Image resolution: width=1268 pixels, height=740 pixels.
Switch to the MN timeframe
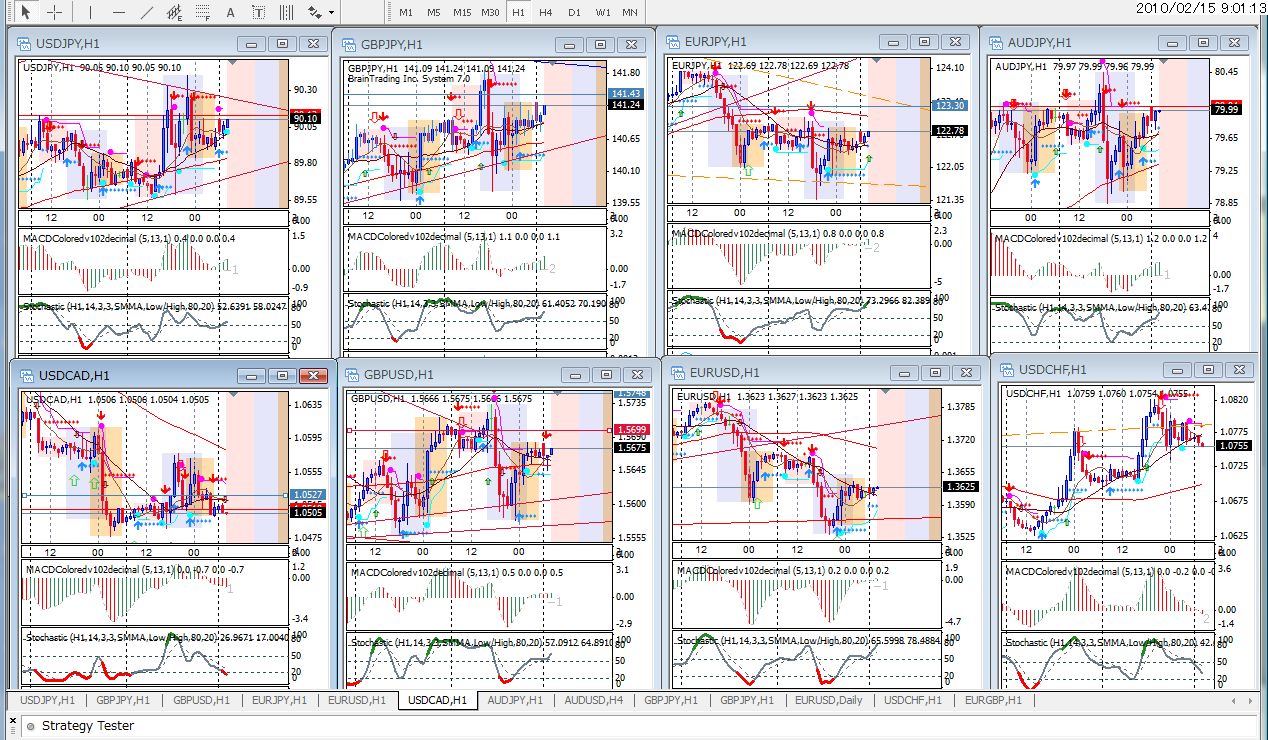click(630, 12)
